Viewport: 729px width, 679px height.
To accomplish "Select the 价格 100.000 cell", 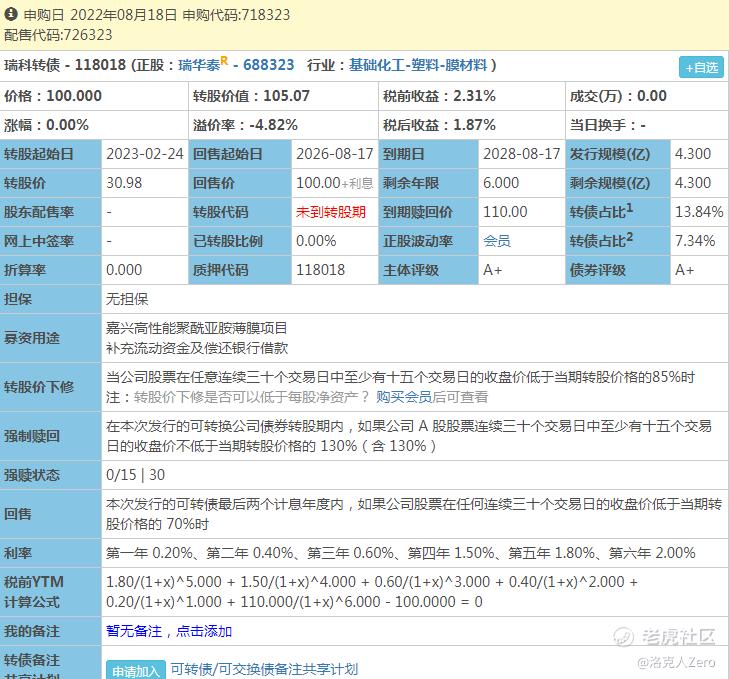I will (94, 96).
